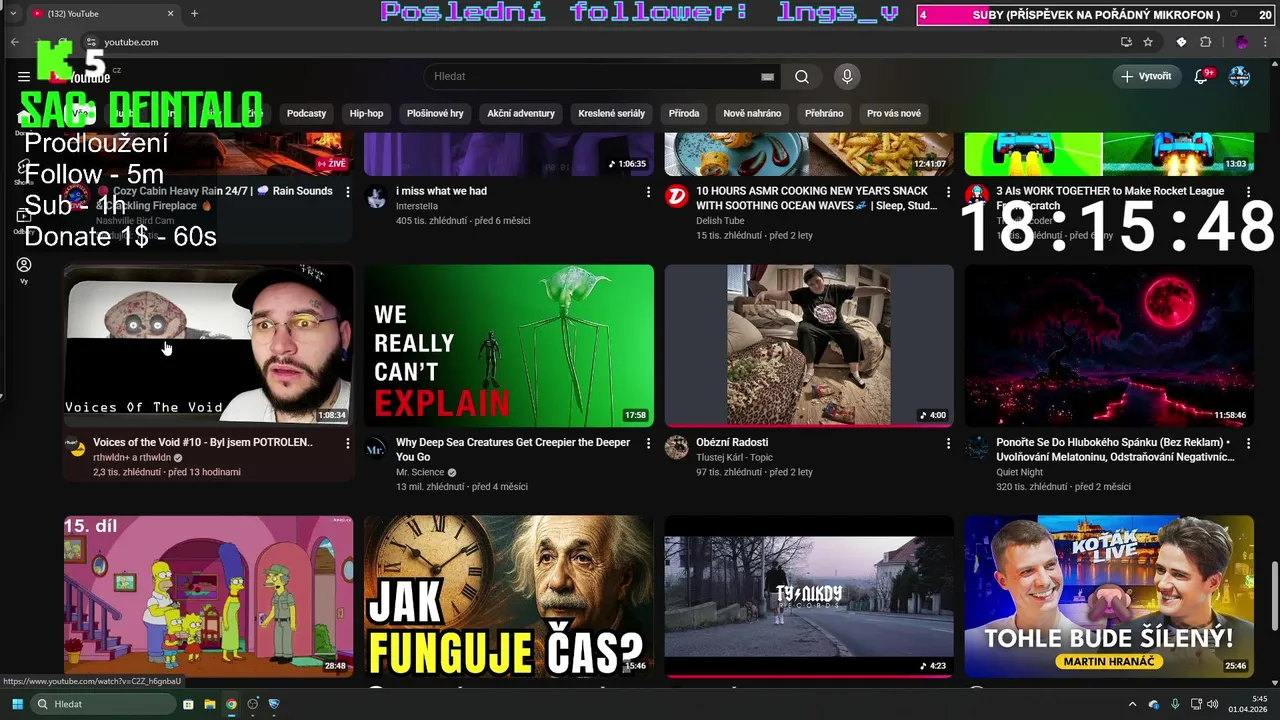Screen dimensions: 1280x720
Task: Open the Chrome three-dot menu
Action: (1266, 42)
